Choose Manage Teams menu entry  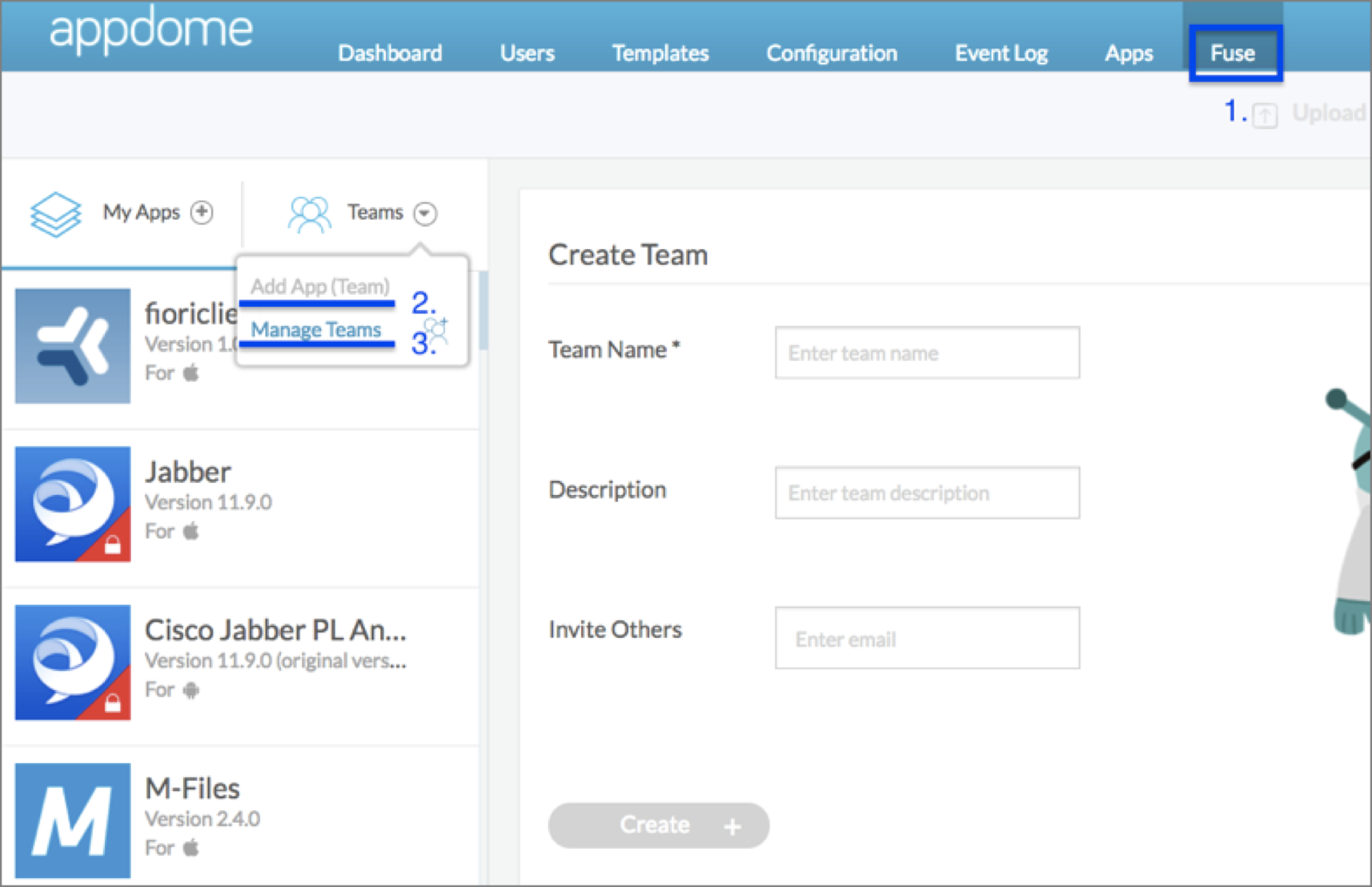coord(316,329)
